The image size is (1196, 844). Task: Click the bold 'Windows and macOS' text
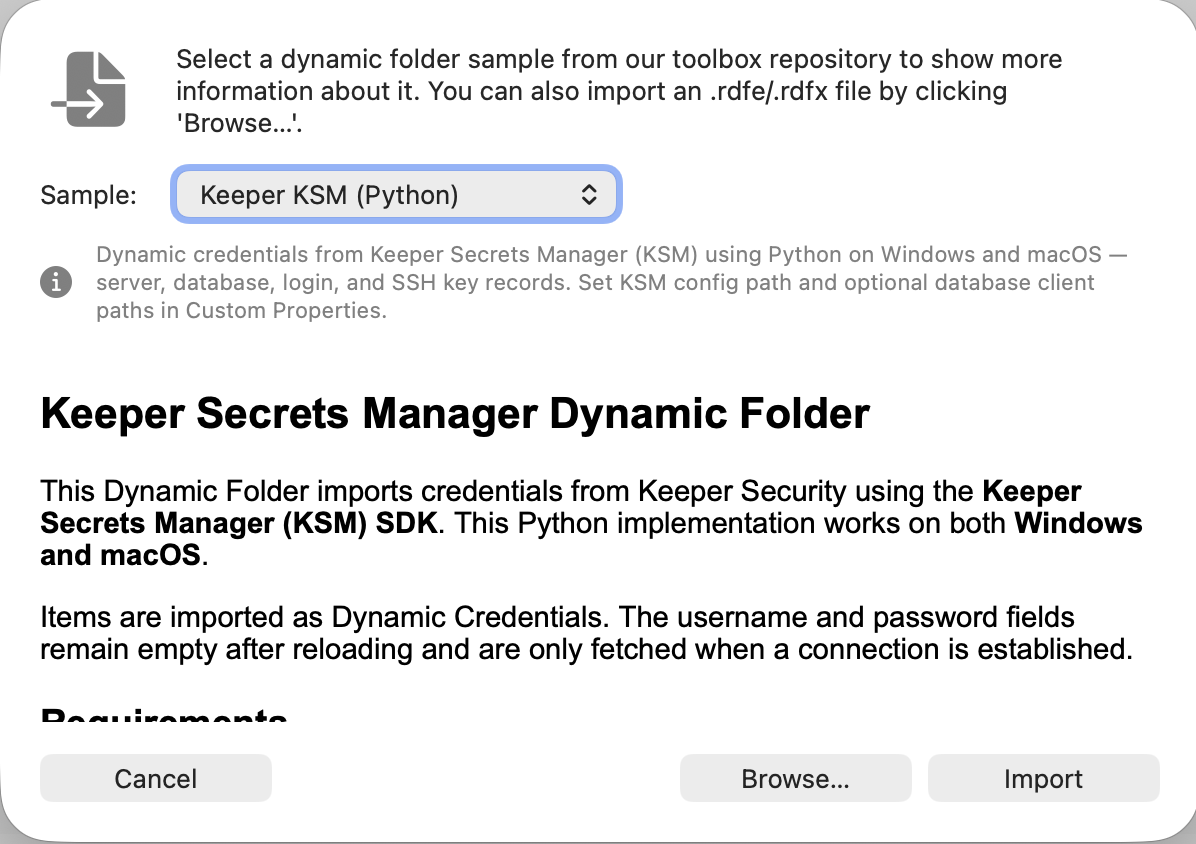1078,523
